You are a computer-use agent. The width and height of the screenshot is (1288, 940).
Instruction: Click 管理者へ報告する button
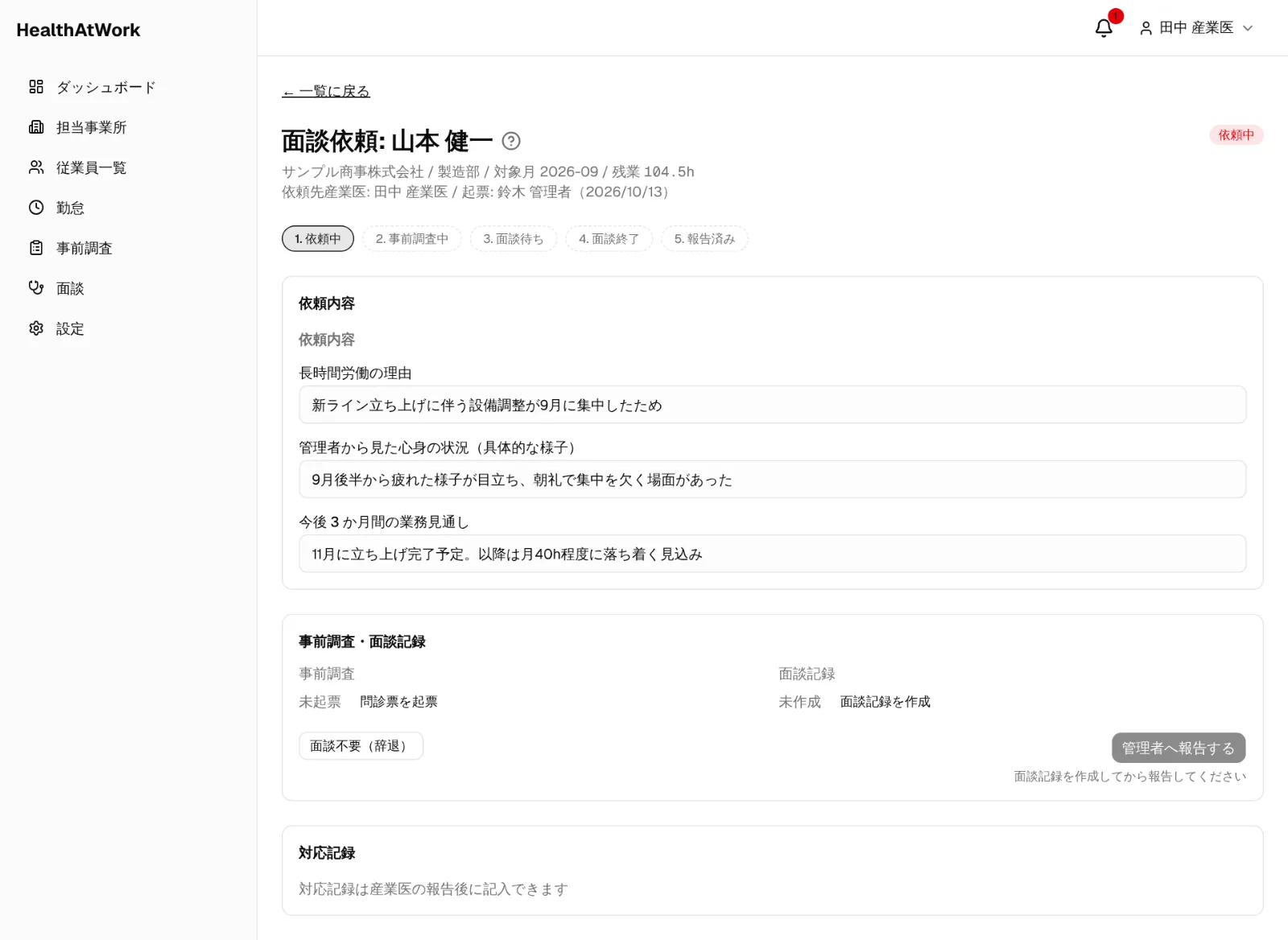pyautogui.click(x=1179, y=748)
